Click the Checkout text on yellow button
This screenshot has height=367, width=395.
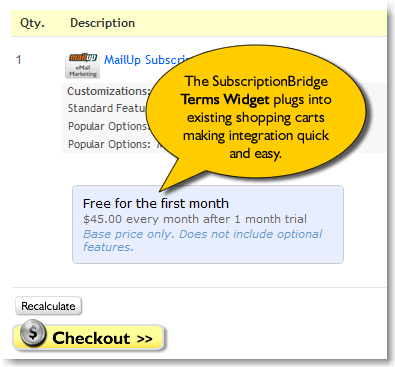point(91,338)
